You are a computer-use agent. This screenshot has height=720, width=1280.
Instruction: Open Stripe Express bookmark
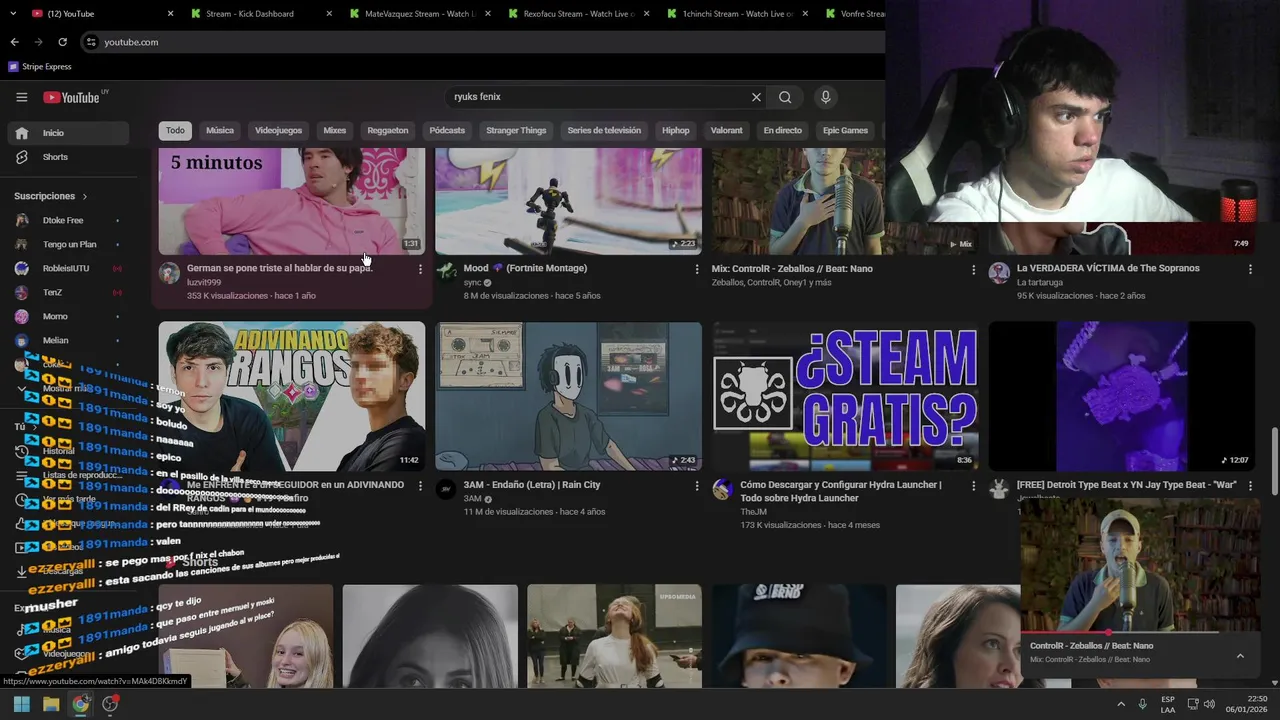[x=40, y=67]
